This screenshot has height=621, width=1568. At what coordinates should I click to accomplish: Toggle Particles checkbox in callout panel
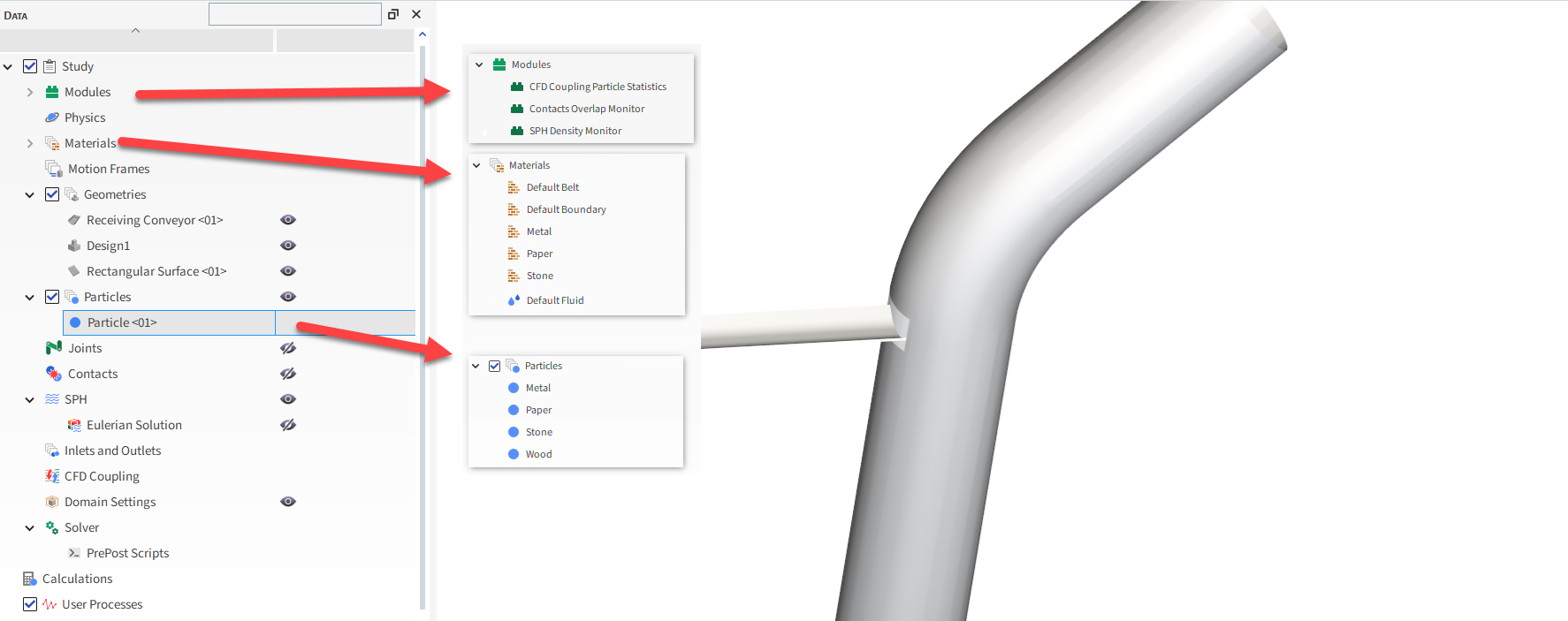495,366
